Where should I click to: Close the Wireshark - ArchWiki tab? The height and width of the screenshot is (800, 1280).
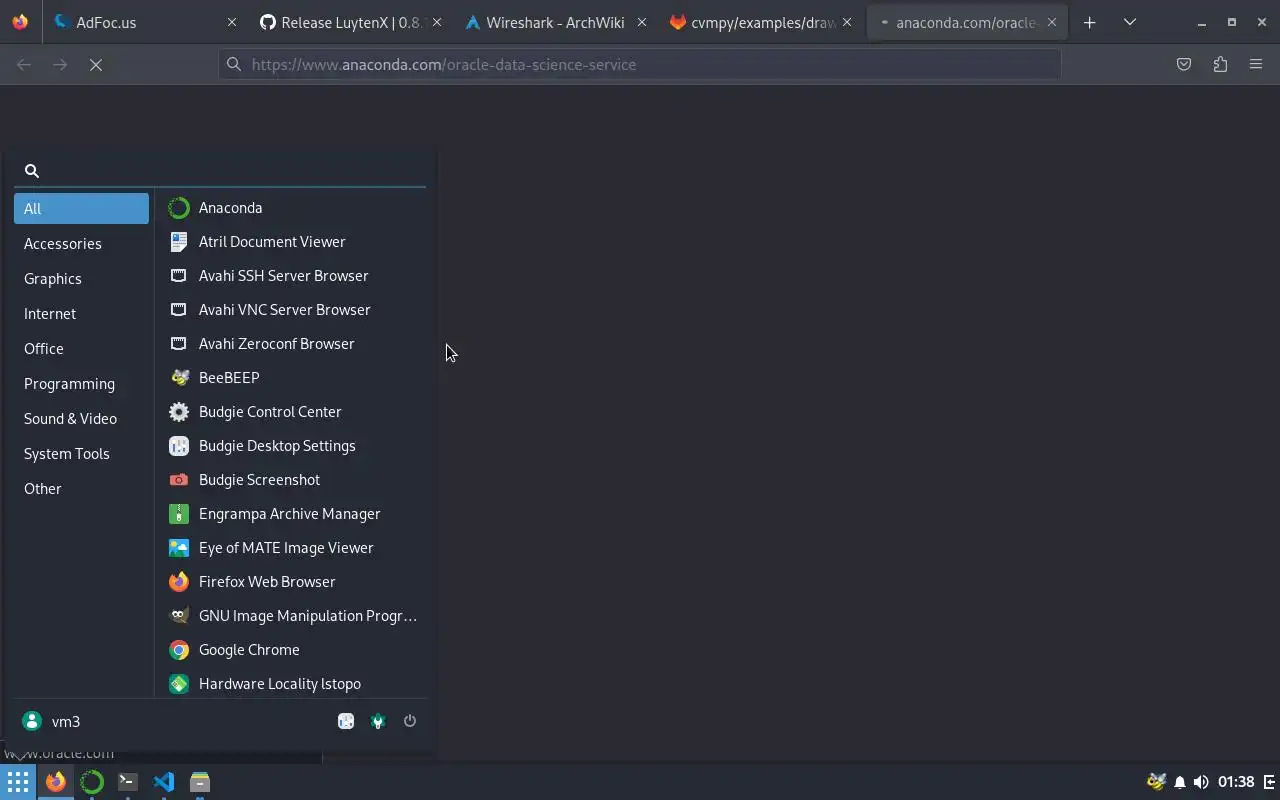[642, 22]
